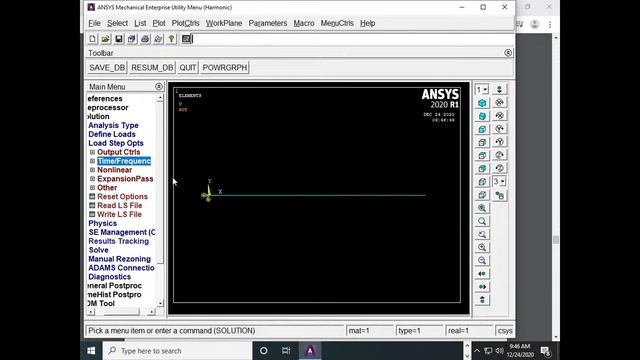The image size is (640, 360).
Task: Click the Save Analysis floppy icon
Action: 118,39
